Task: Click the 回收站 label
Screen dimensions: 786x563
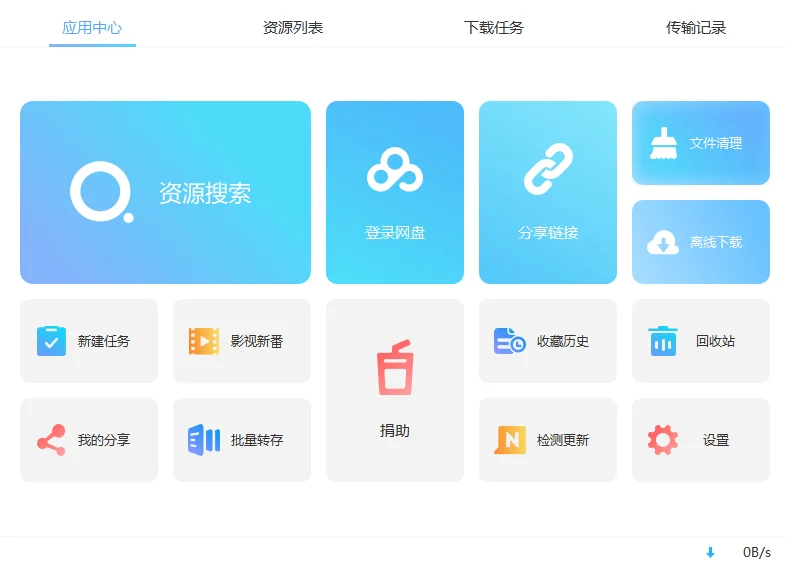Action: 715,341
